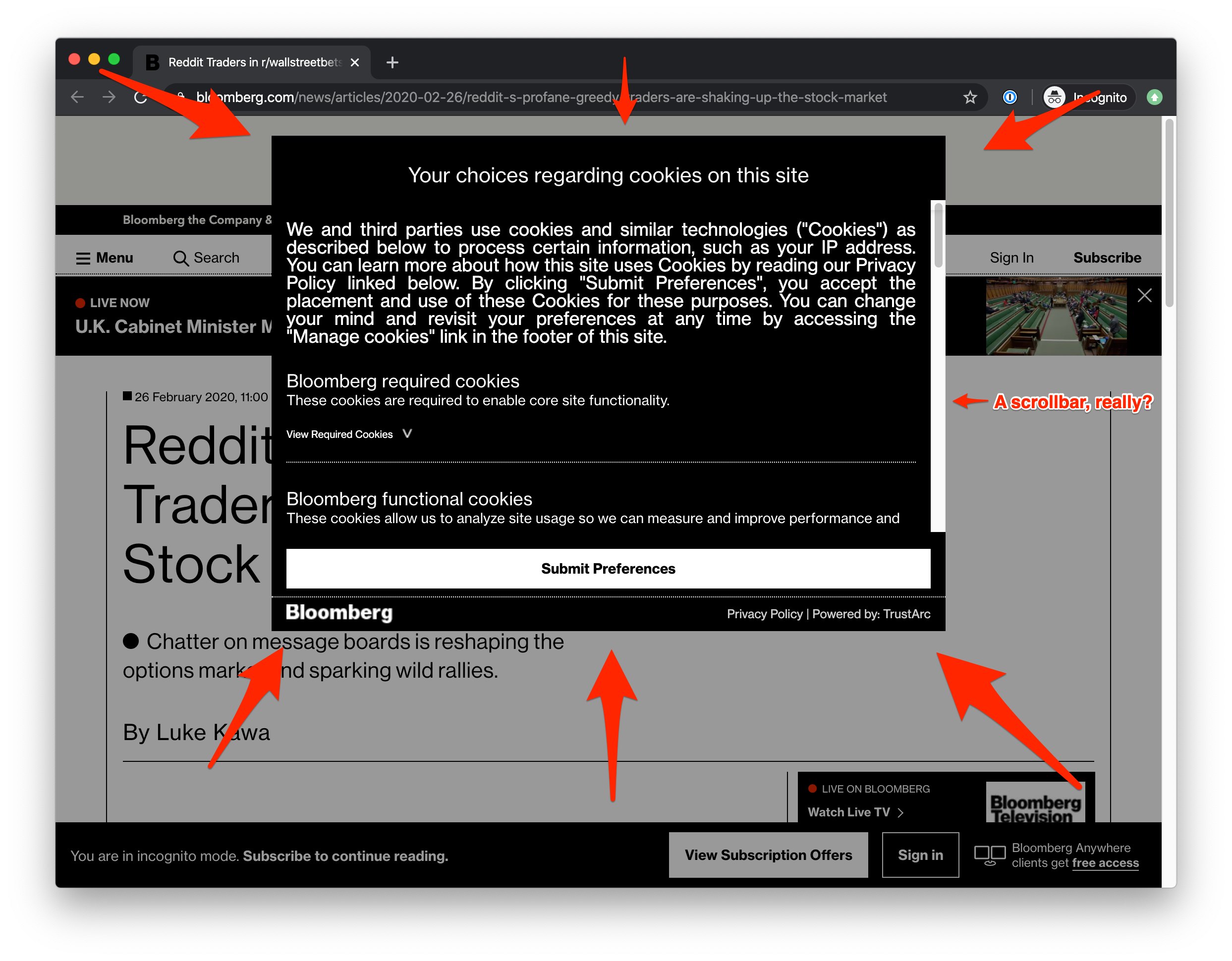Click the browser back arrow
This screenshot has width=1232, height=961.
tap(77, 97)
